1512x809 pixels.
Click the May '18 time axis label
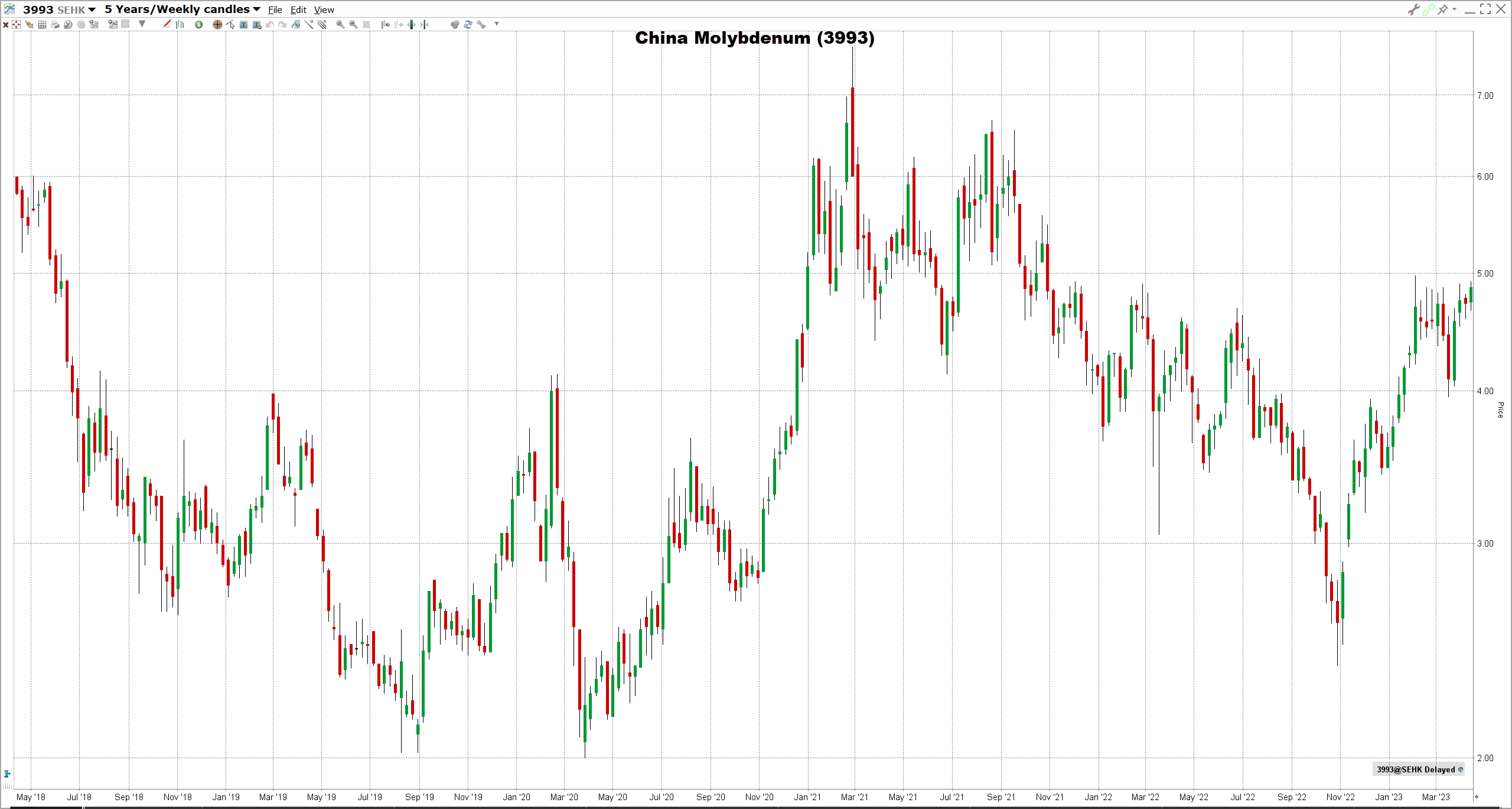point(31,797)
